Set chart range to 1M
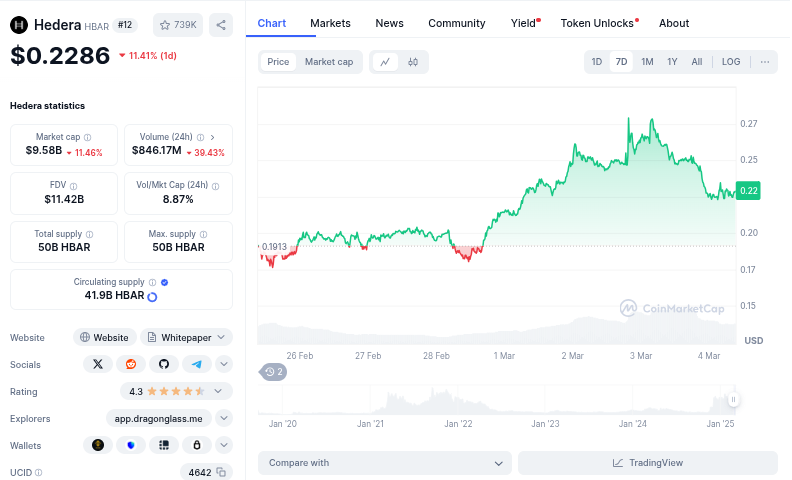This screenshot has height=480, width=792. (647, 62)
